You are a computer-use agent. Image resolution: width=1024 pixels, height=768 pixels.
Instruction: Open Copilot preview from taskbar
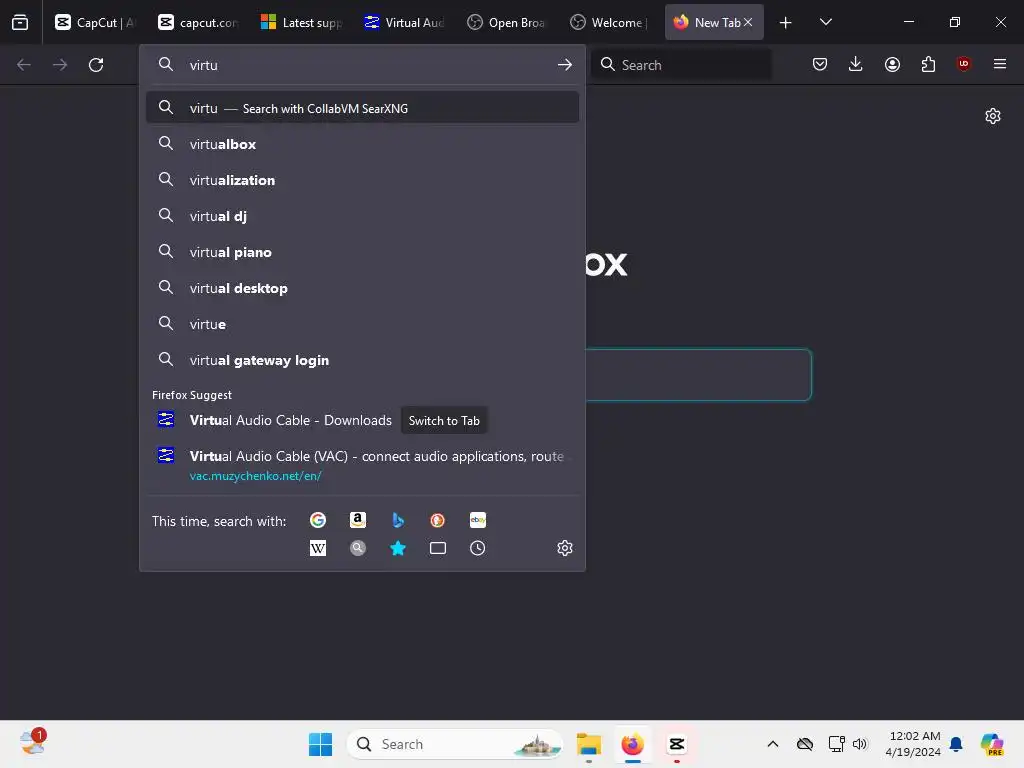pos(992,744)
